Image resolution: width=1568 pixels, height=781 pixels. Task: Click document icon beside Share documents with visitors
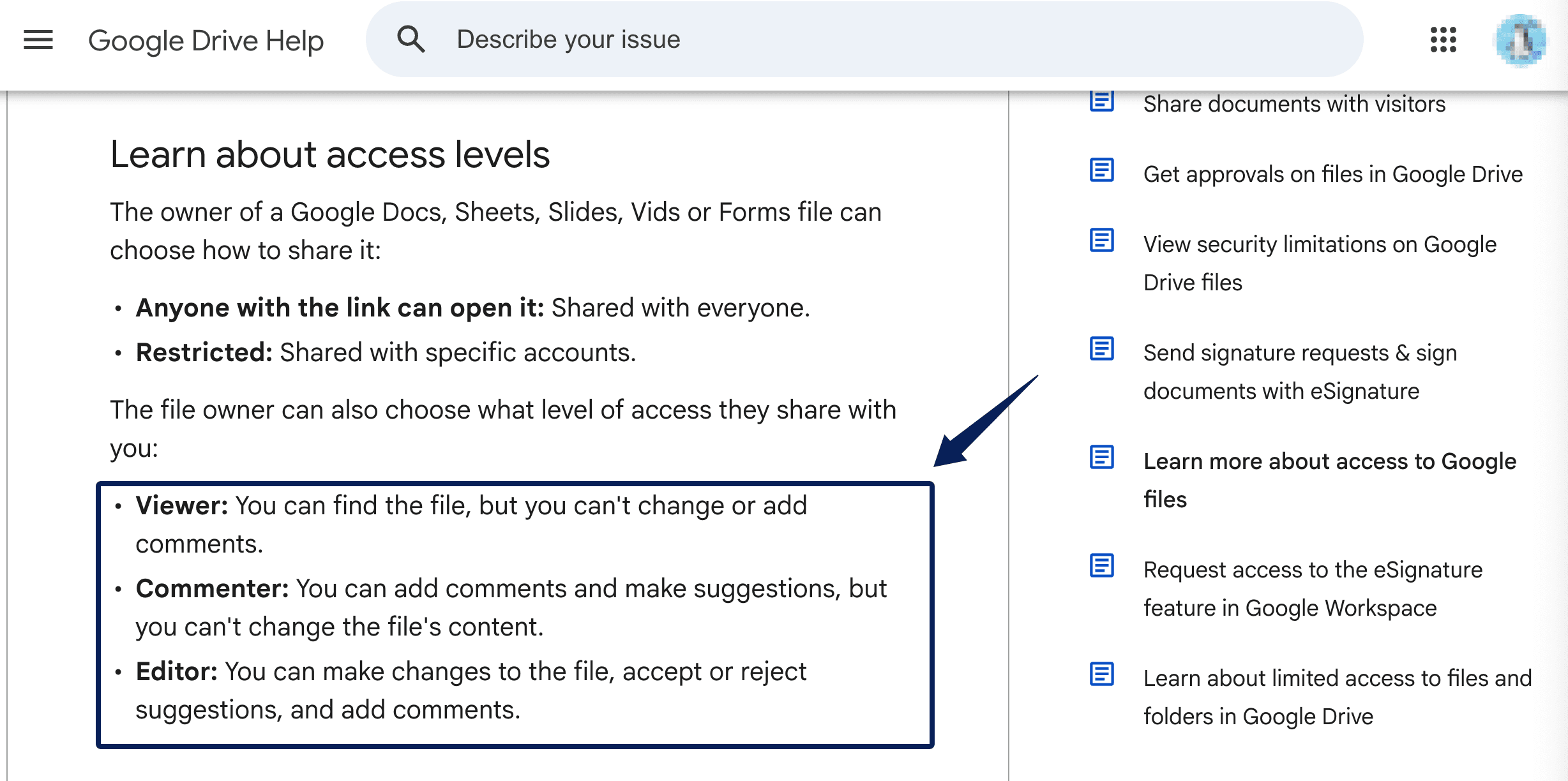point(1102,100)
